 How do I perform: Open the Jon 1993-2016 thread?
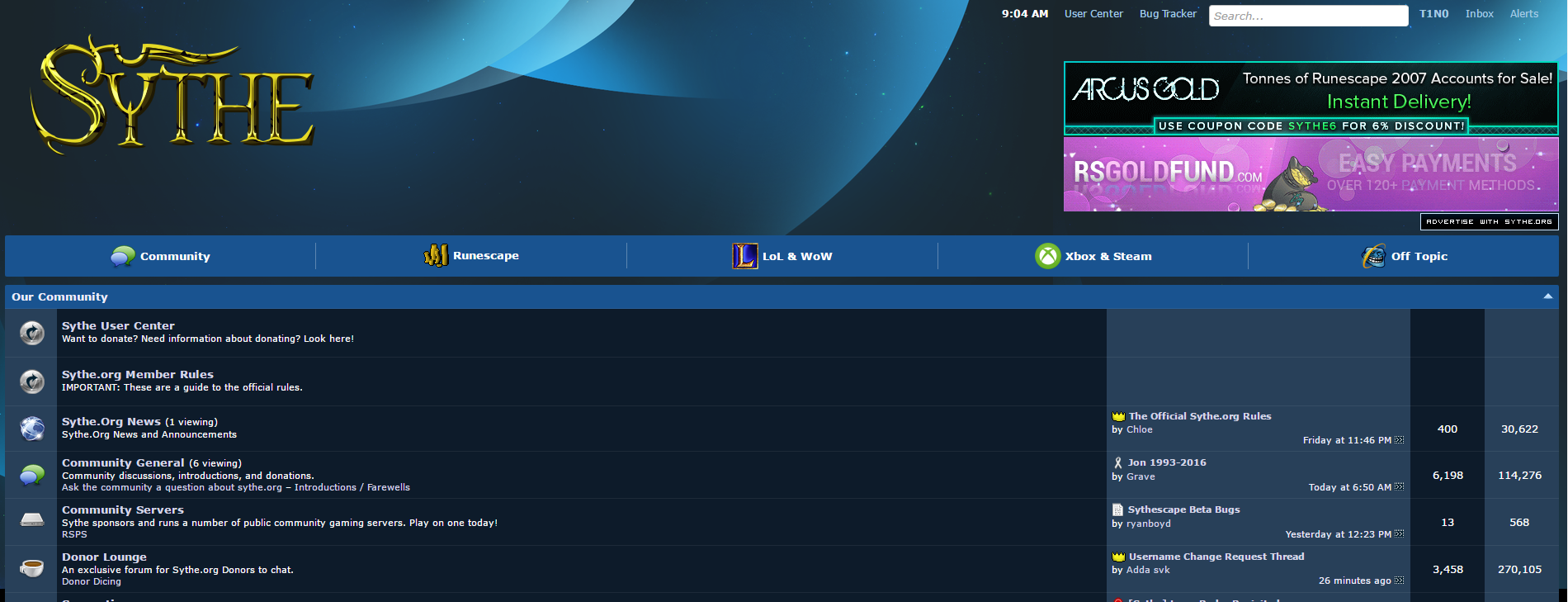[x=1166, y=462]
